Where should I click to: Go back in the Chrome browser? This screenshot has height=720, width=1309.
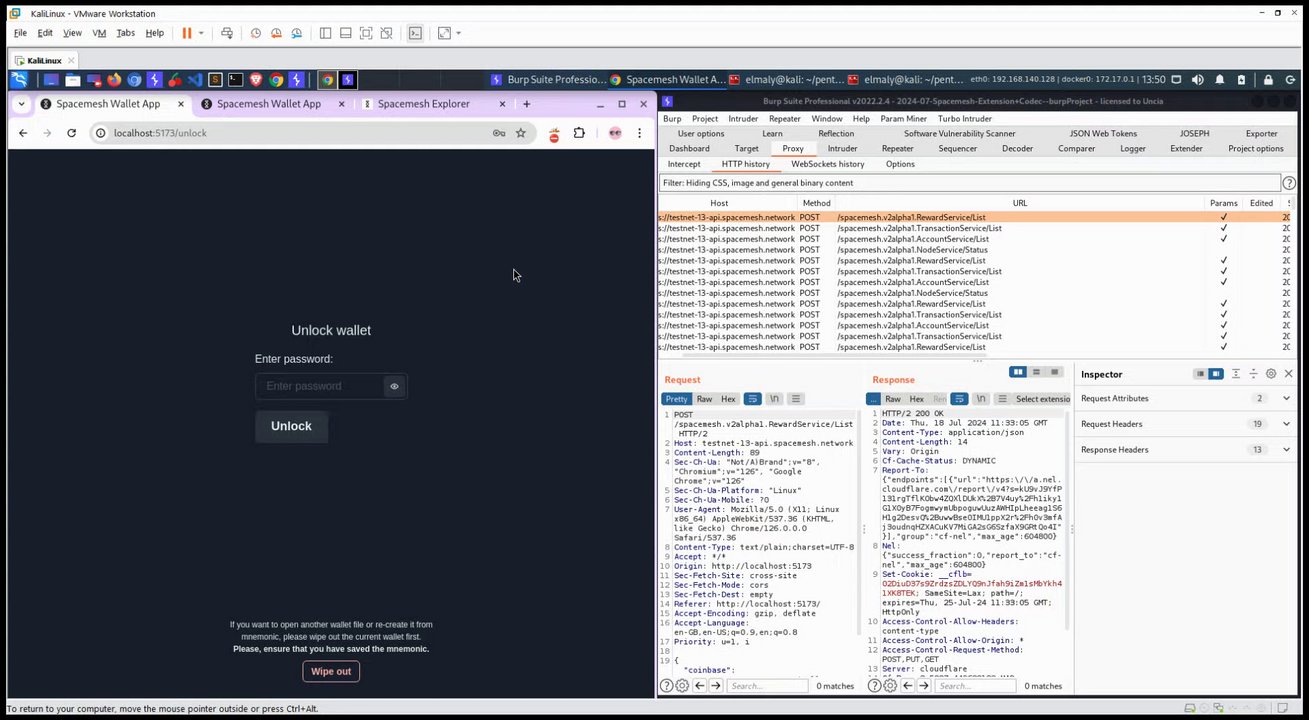coord(23,133)
